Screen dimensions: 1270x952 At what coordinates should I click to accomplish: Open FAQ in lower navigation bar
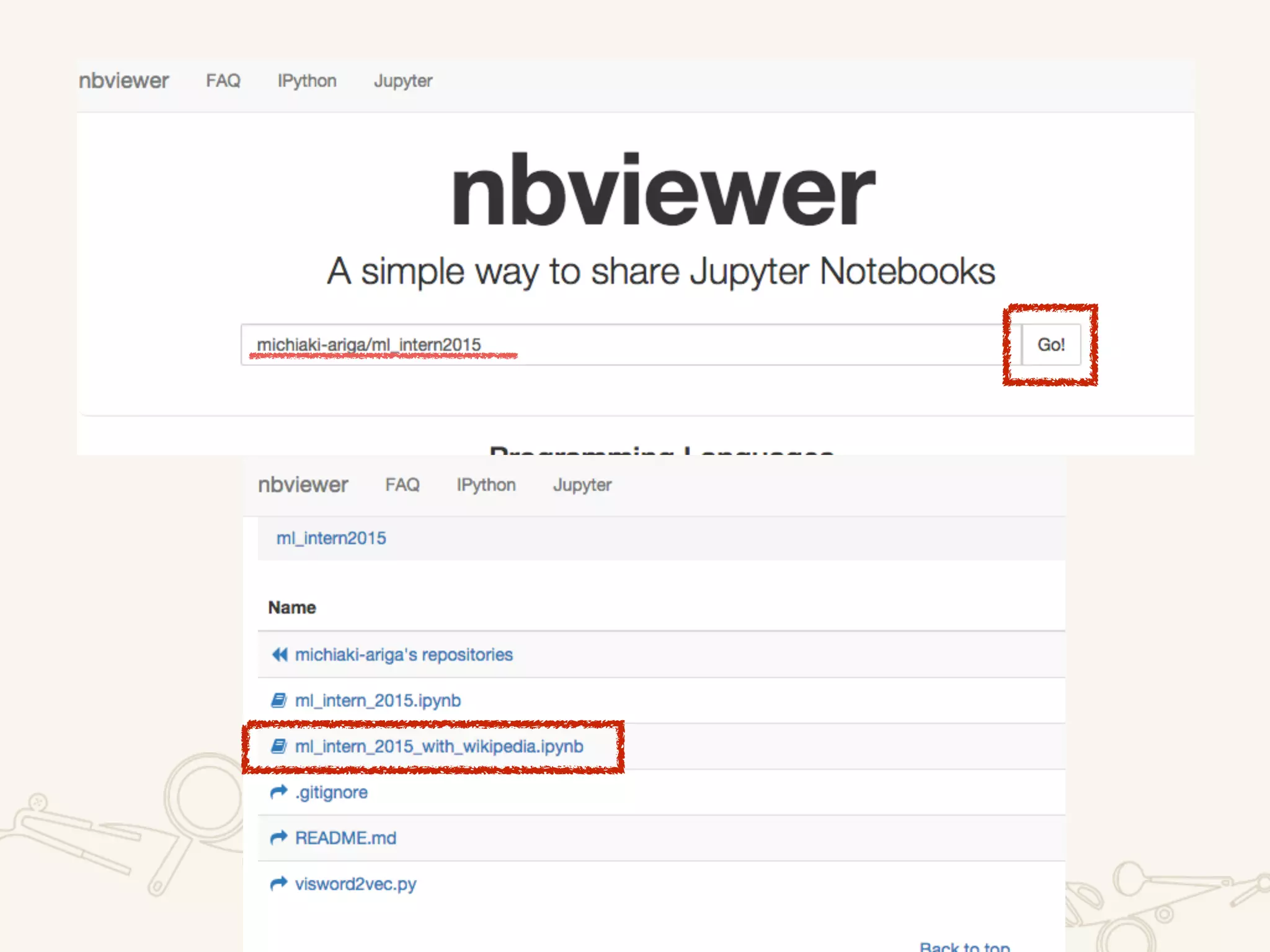402,485
